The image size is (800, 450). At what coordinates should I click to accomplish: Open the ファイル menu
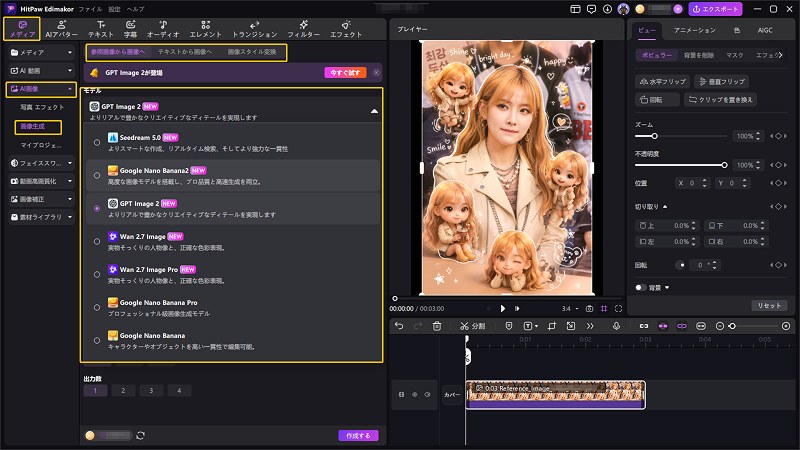tap(90, 9)
